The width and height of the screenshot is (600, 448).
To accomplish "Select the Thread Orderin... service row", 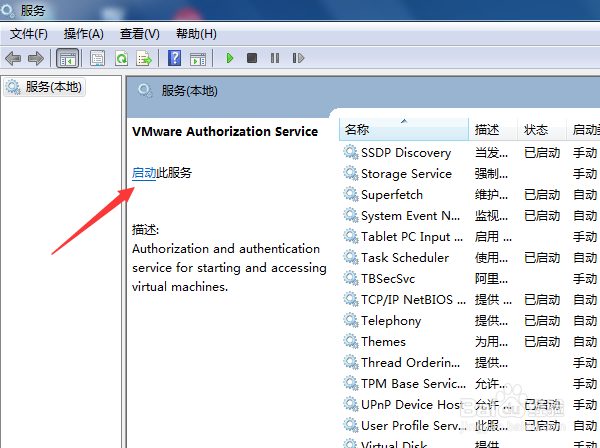I will tap(469, 363).
